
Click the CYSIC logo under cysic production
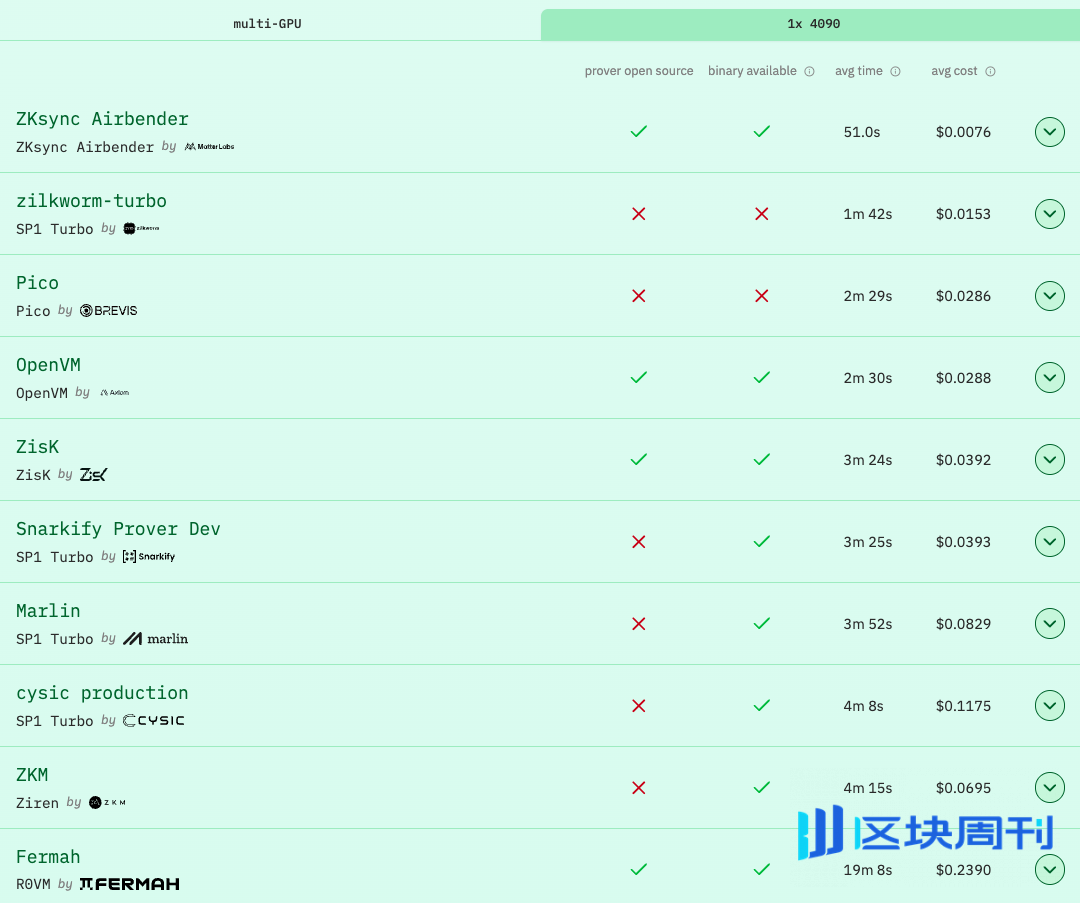(153, 720)
